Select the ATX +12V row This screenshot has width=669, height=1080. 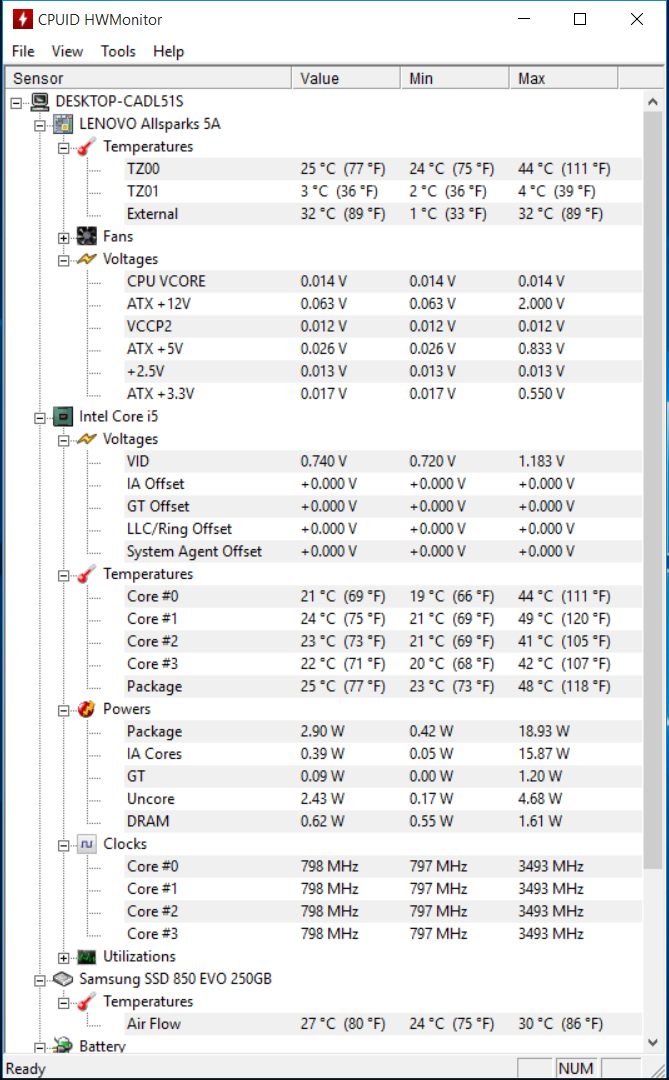coord(382,304)
